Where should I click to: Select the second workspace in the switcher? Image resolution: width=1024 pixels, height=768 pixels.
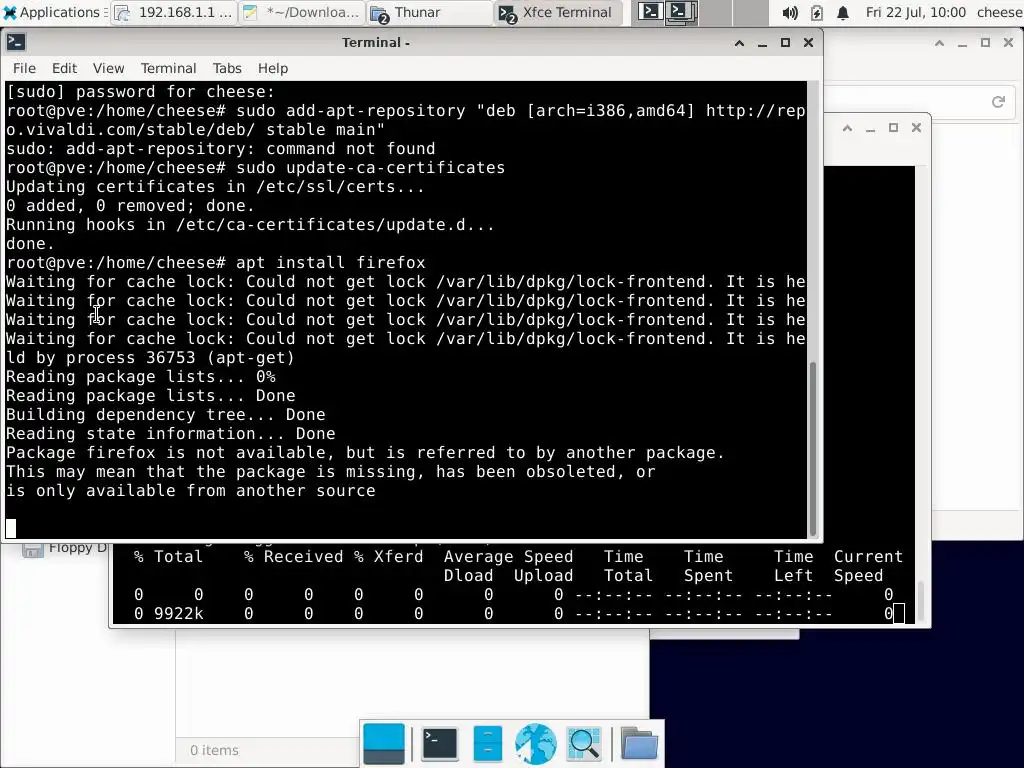coord(682,12)
